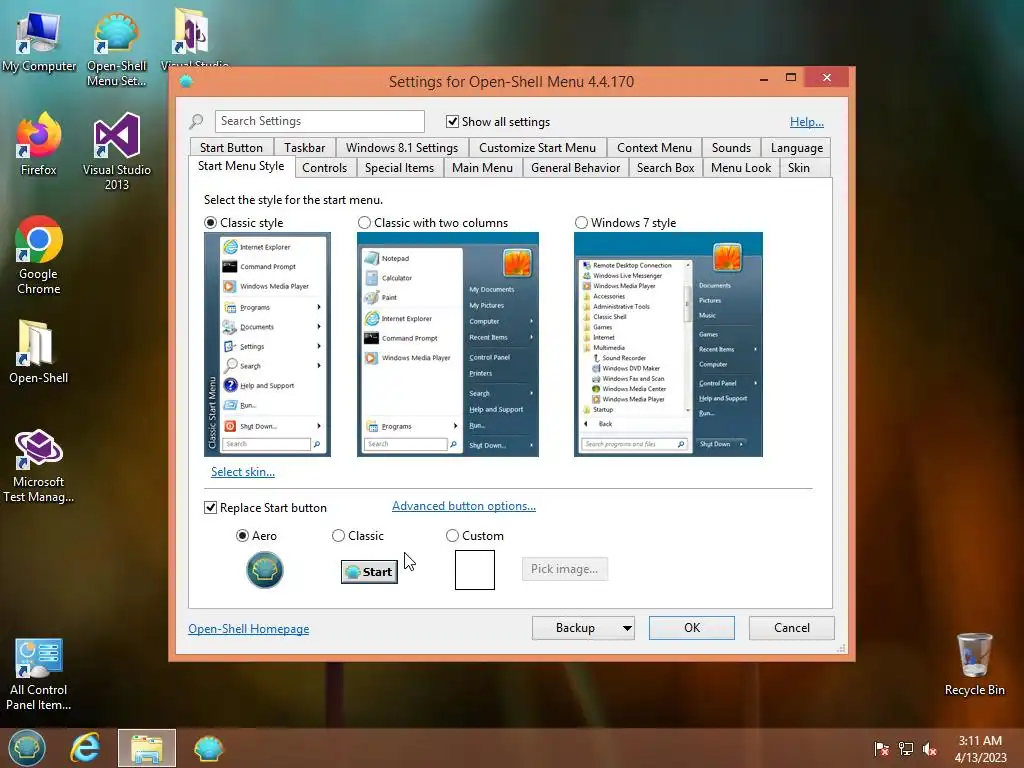Select the Google Chrome desktop icon
The height and width of the screenshot is (768, 1024).
pos(39,255)
